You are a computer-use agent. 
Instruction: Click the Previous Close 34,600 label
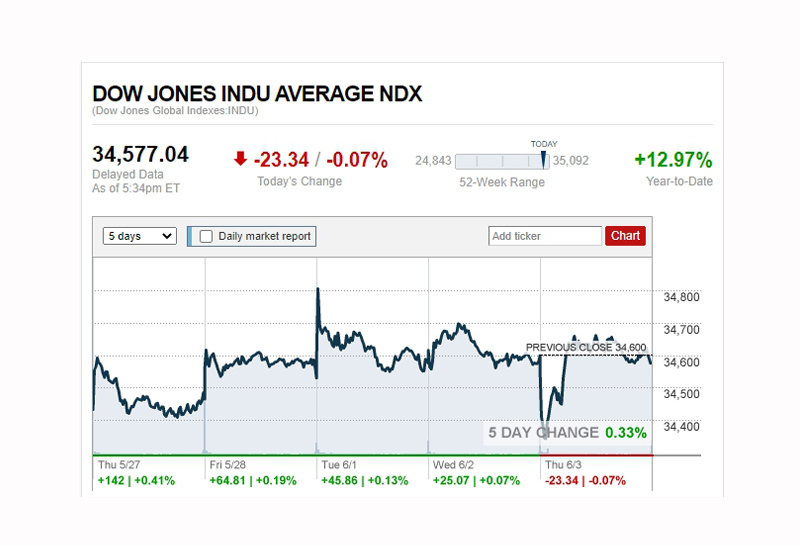pos(586,348)
